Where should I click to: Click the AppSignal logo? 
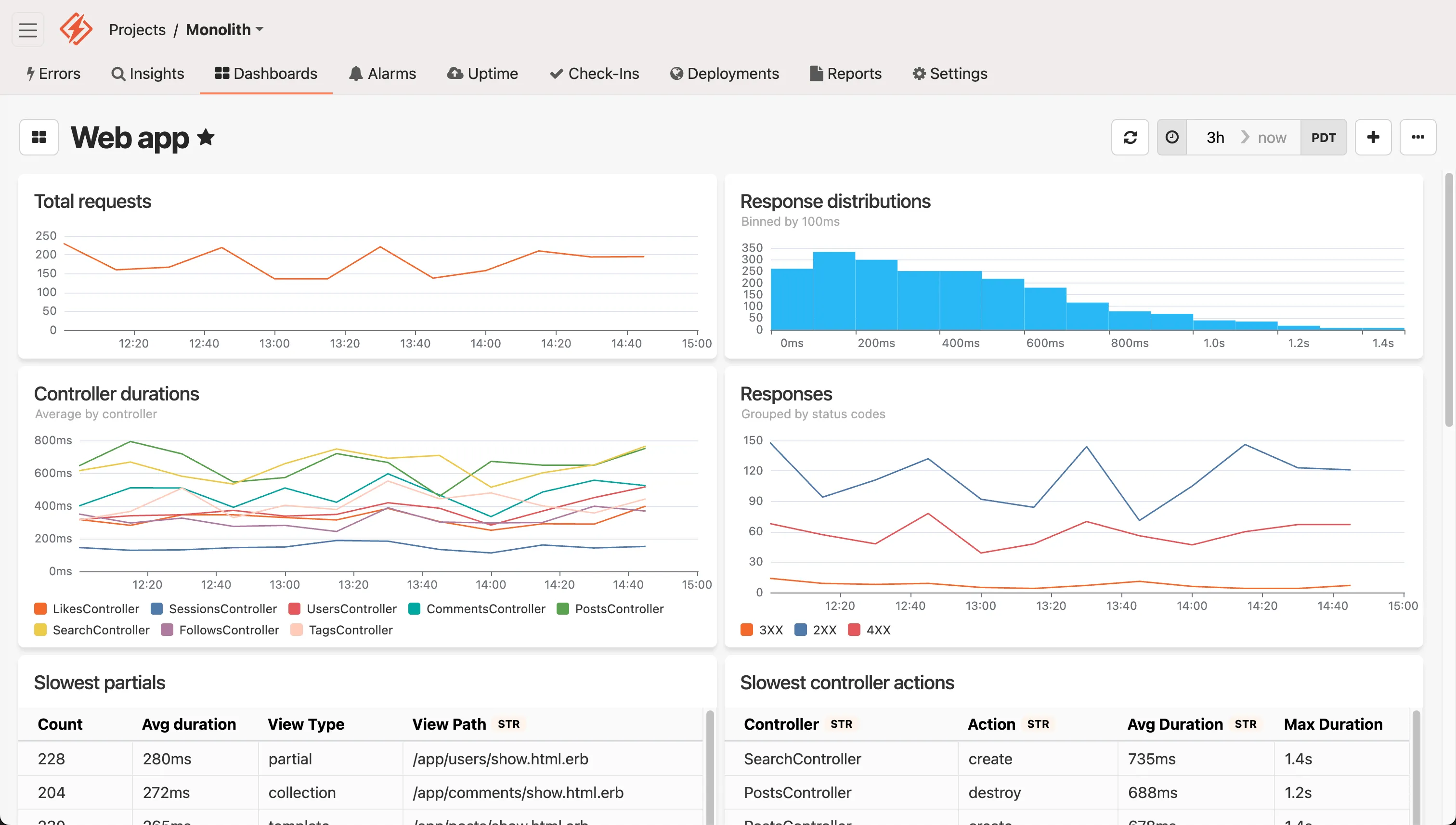coord(76,29)
